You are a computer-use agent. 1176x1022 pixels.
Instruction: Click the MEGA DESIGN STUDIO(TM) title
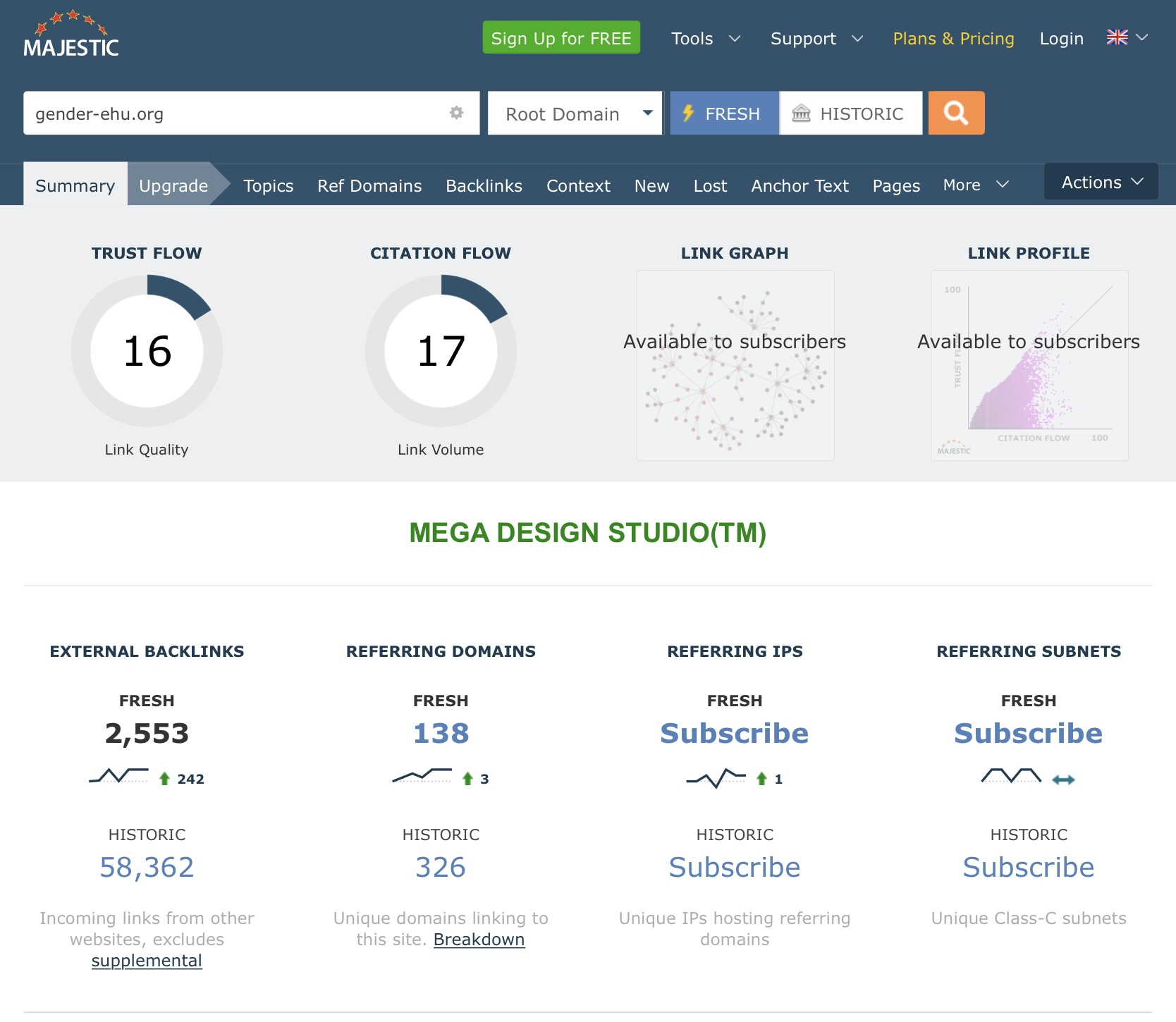click(588, 533)
